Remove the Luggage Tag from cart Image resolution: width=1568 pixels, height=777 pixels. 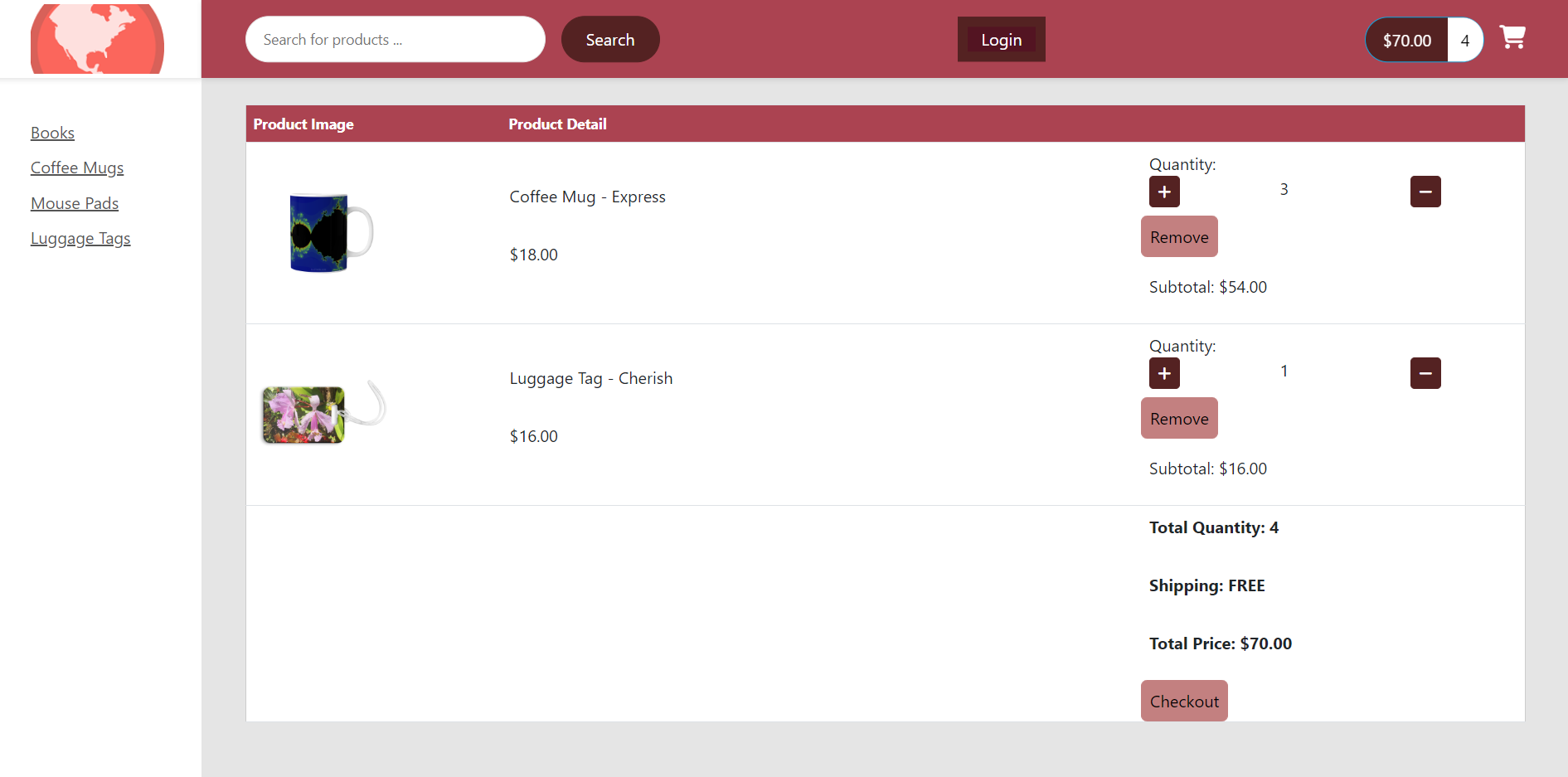(x=1179, y=418)
